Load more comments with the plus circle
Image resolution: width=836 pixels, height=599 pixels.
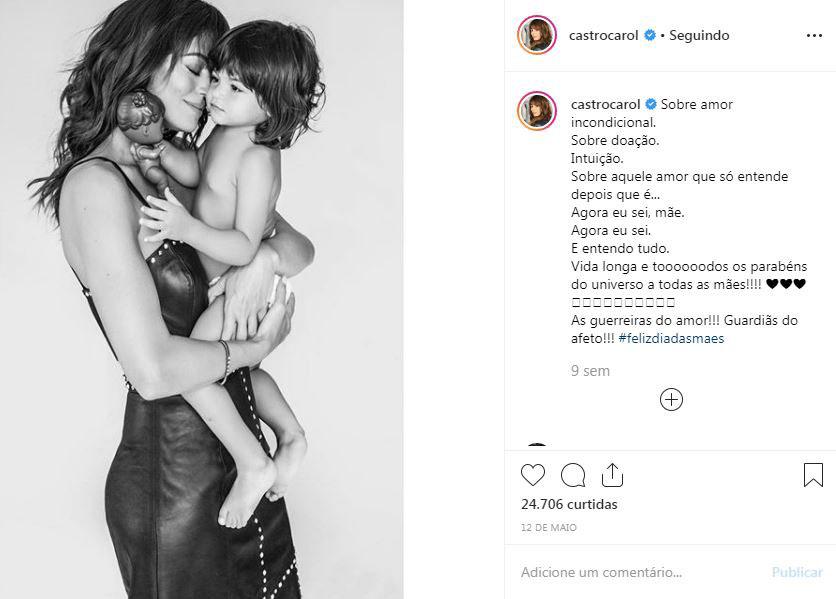click(x=671, y=400)
